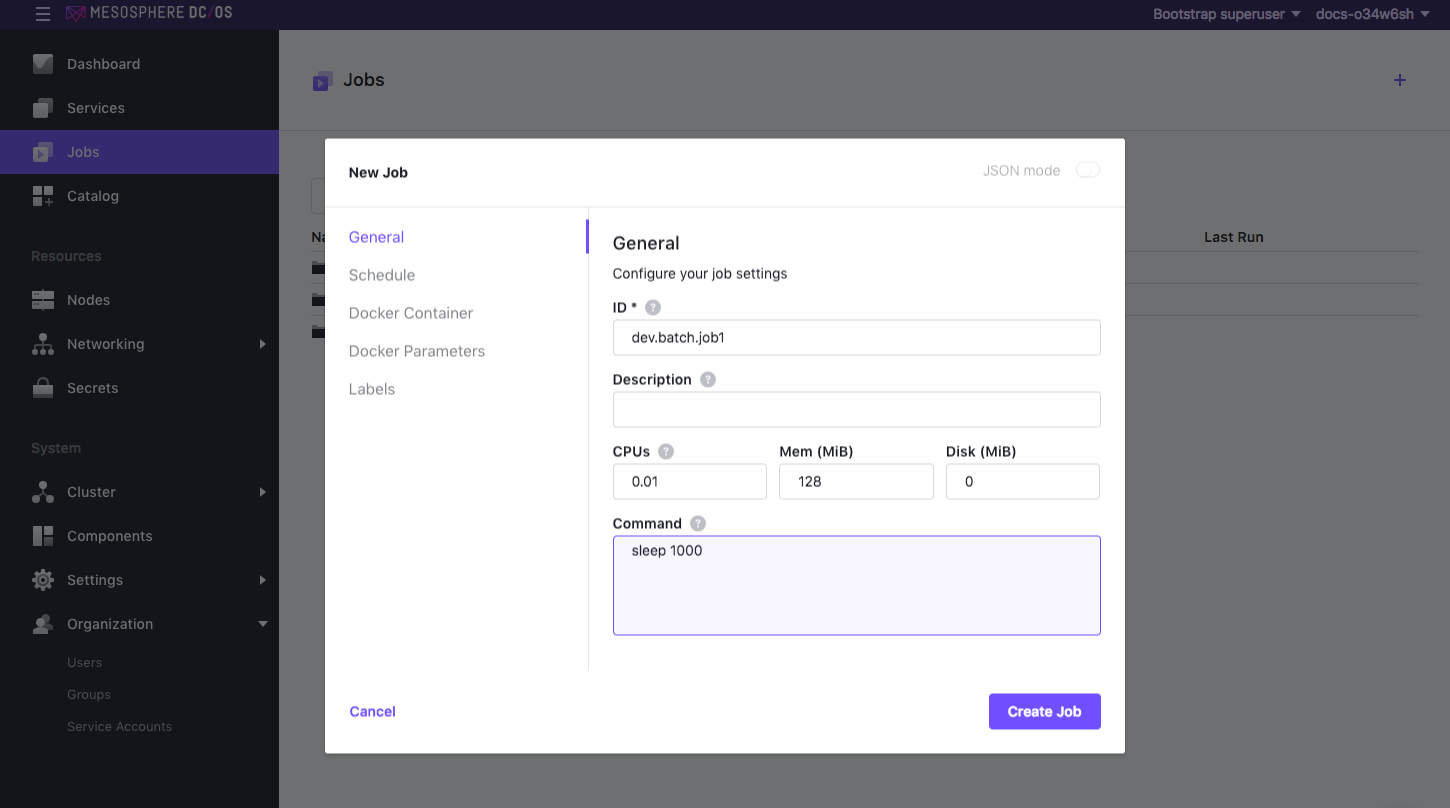The image size is (1450, 808).
Task: Open the hamburger sidebar menu icon
Action: (x=42, y=14)
